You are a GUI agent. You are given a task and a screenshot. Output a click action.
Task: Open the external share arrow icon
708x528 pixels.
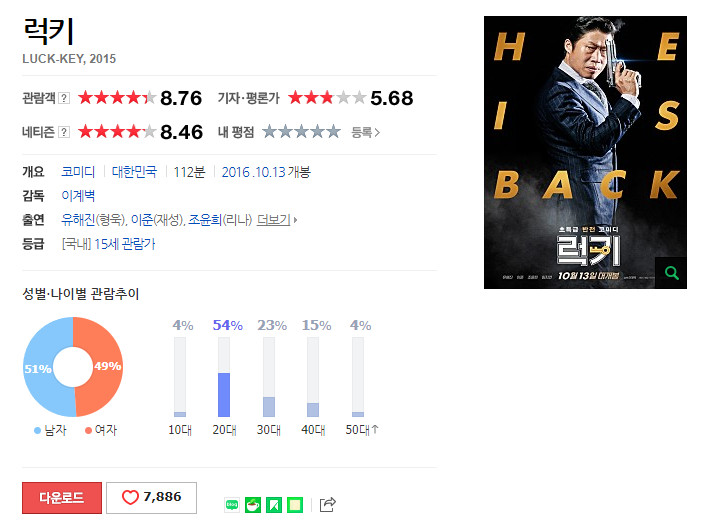coord(328,505)
